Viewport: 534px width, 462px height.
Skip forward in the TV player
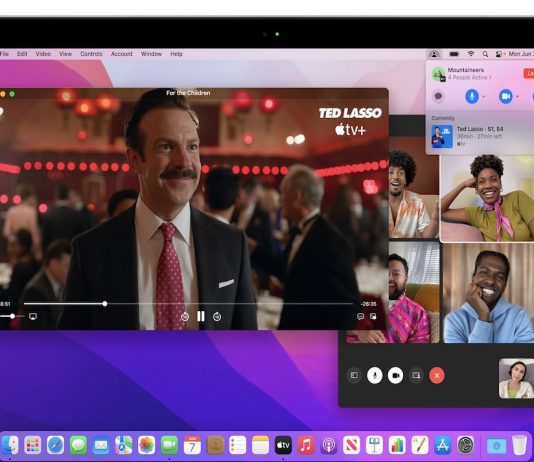click(x=217, y=317)
